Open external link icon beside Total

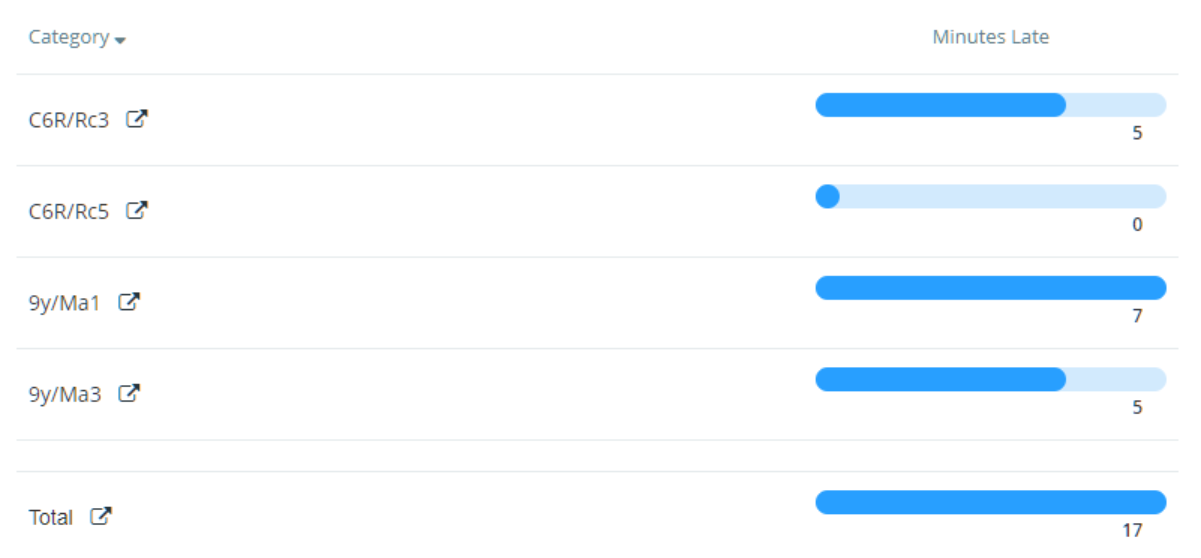[x=101, y=517]
